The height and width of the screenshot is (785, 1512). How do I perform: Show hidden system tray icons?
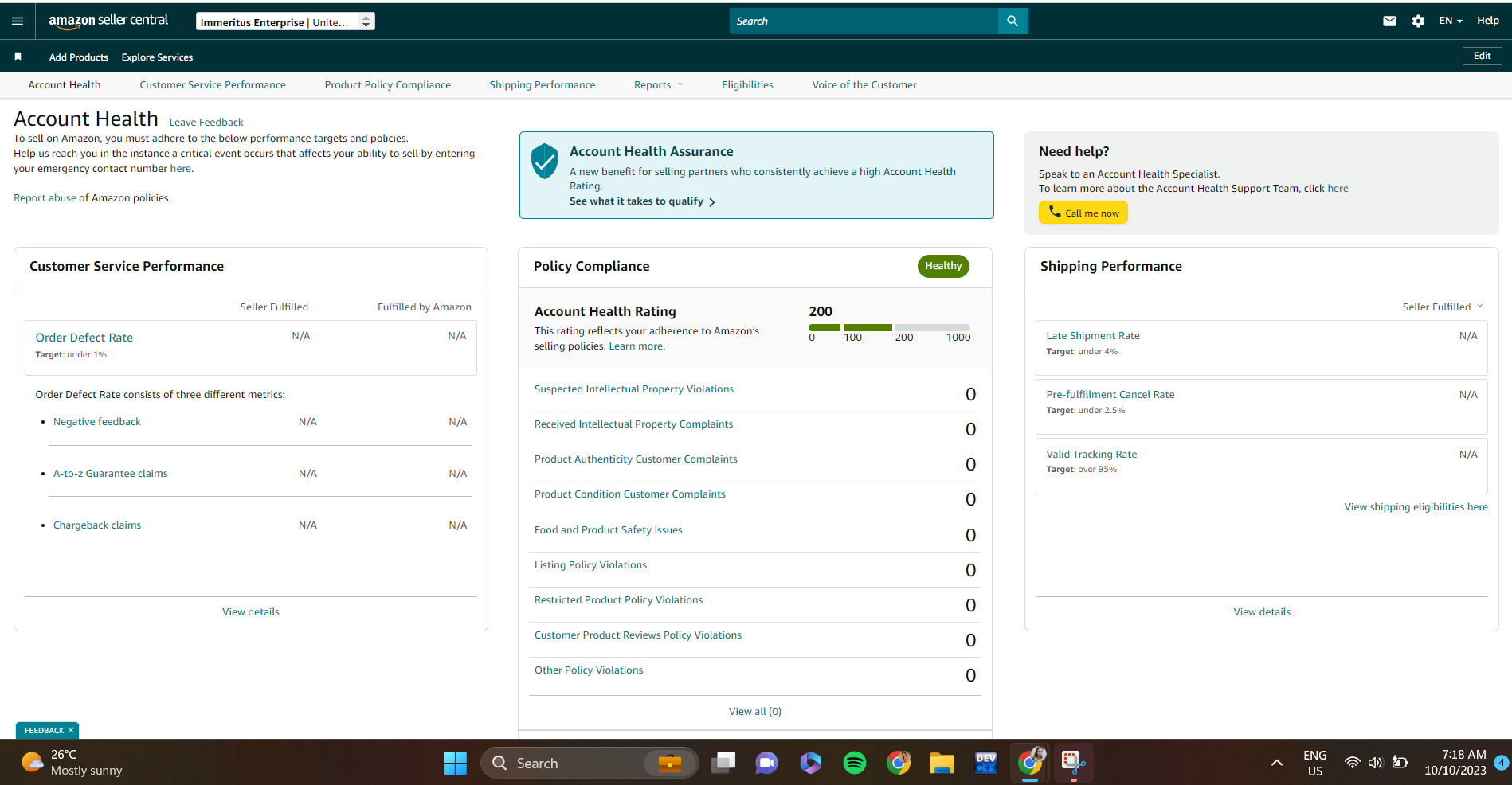(1276, 763)
